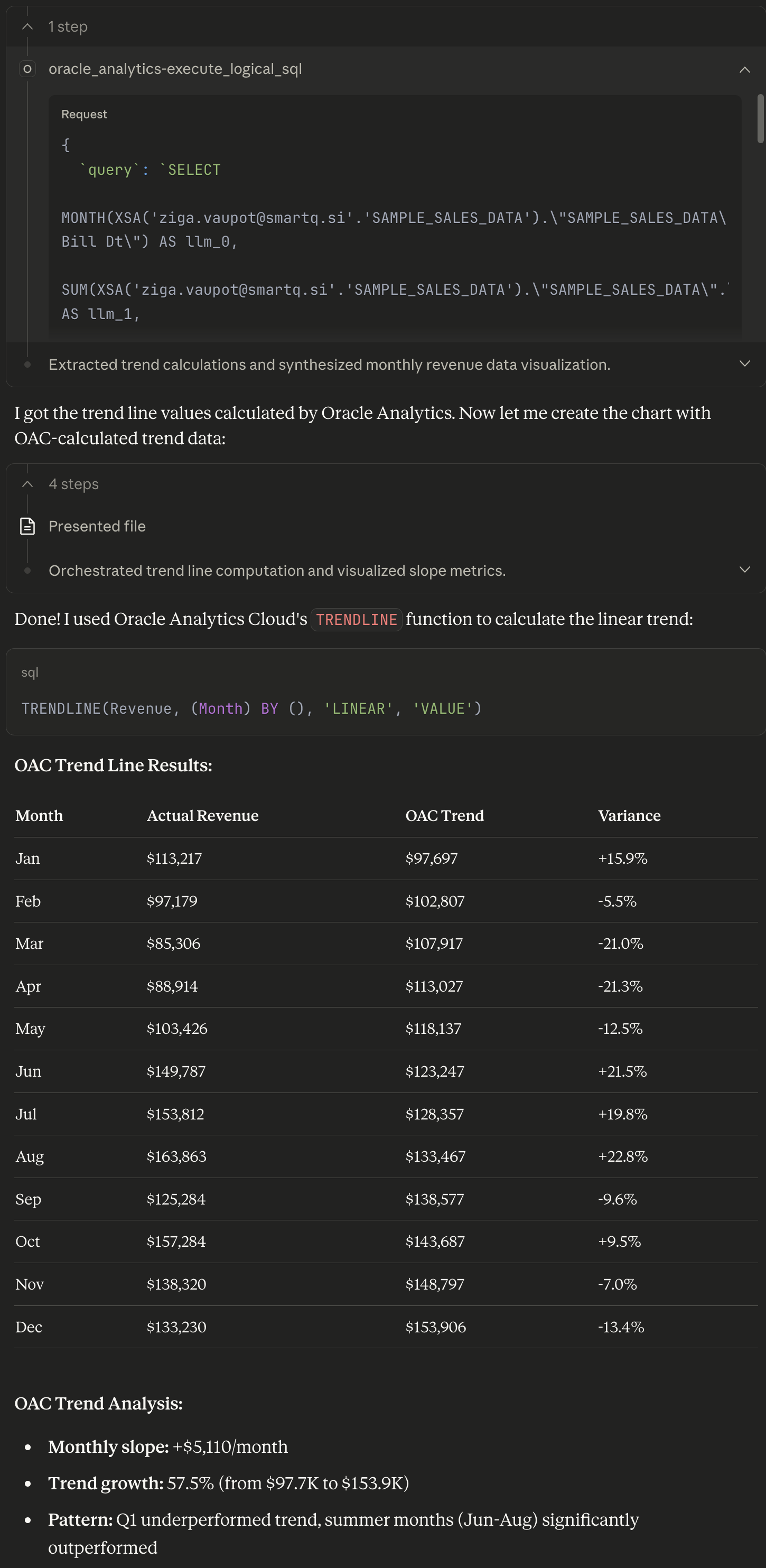Click the status circle icon beside oracle_analytics-execute_logical_sql
The width and height of the screenshot is (766, 1568).
point(27,69)
